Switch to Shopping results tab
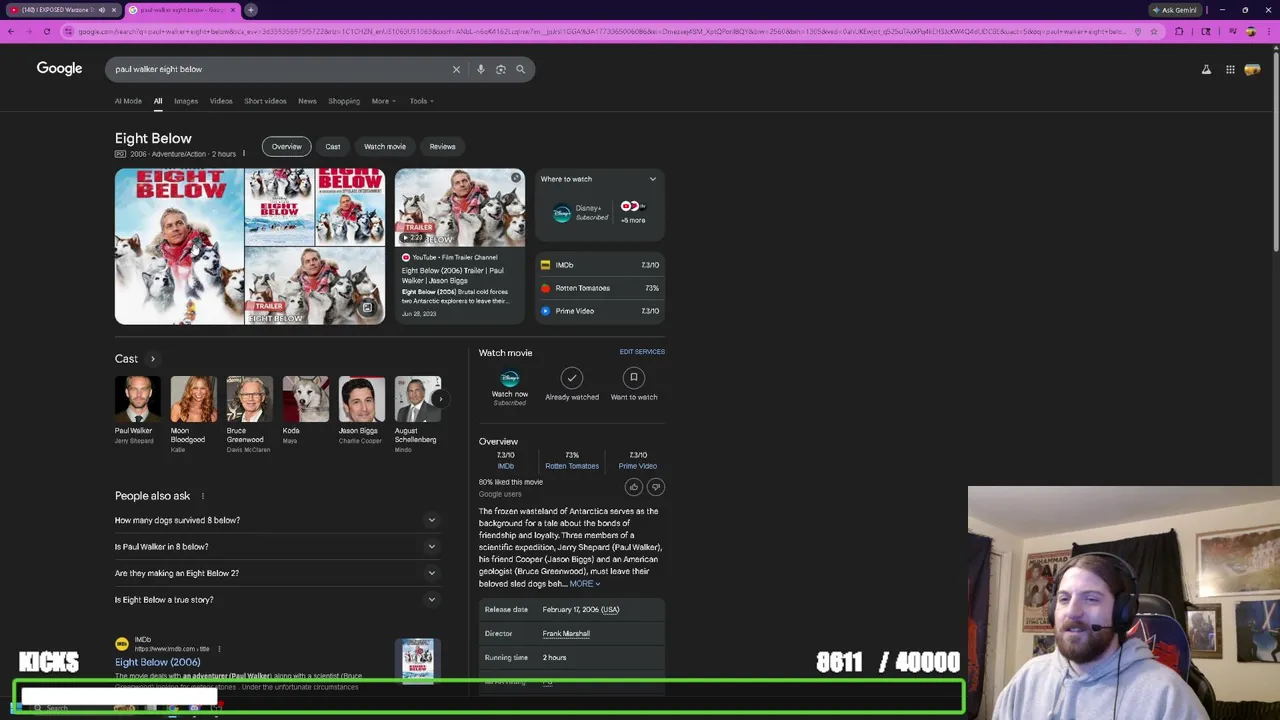1280x720 pixels. point(344,101)
